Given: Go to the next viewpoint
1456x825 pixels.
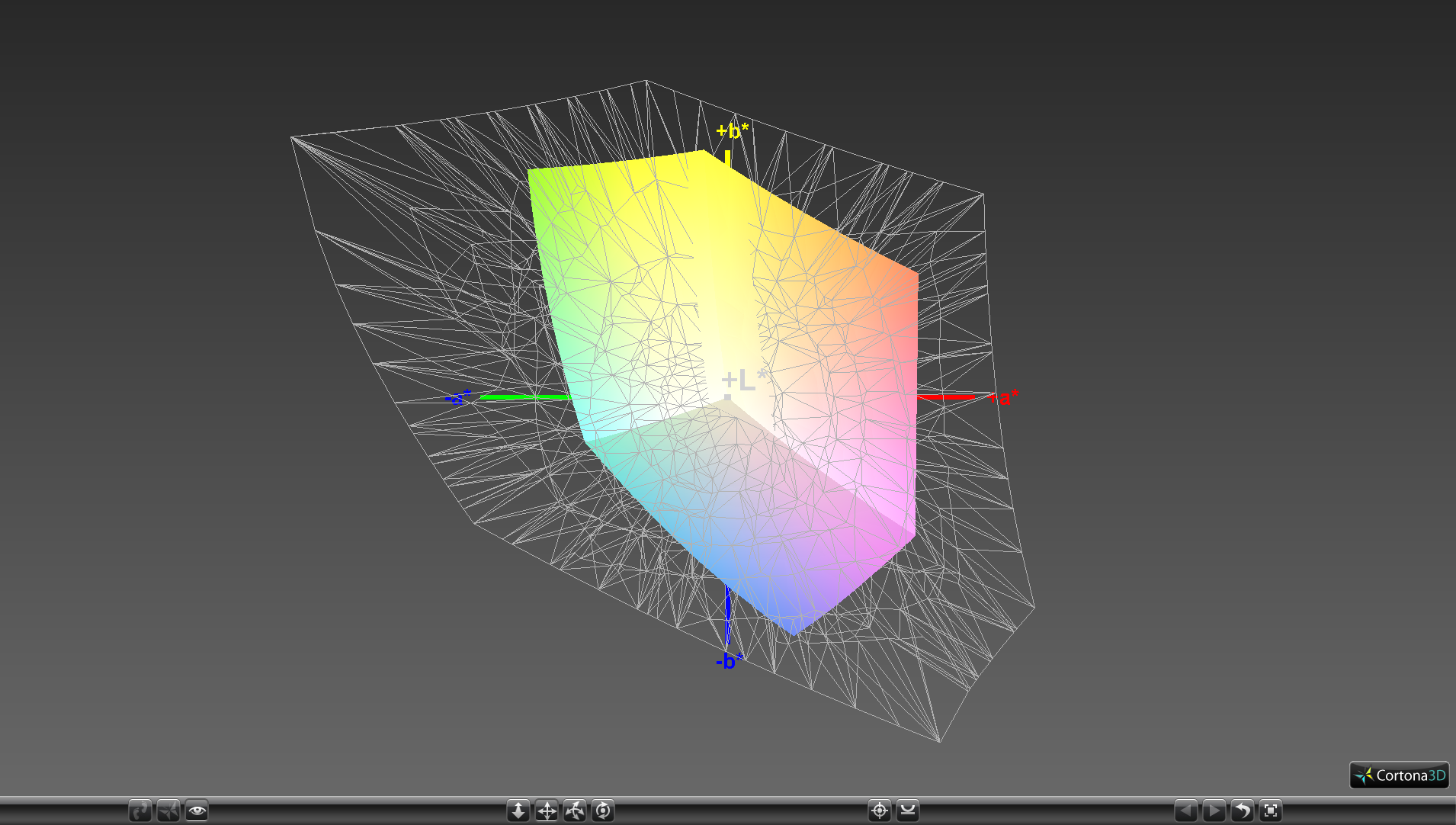Looking at the screenshot, I should [1214, 811].
